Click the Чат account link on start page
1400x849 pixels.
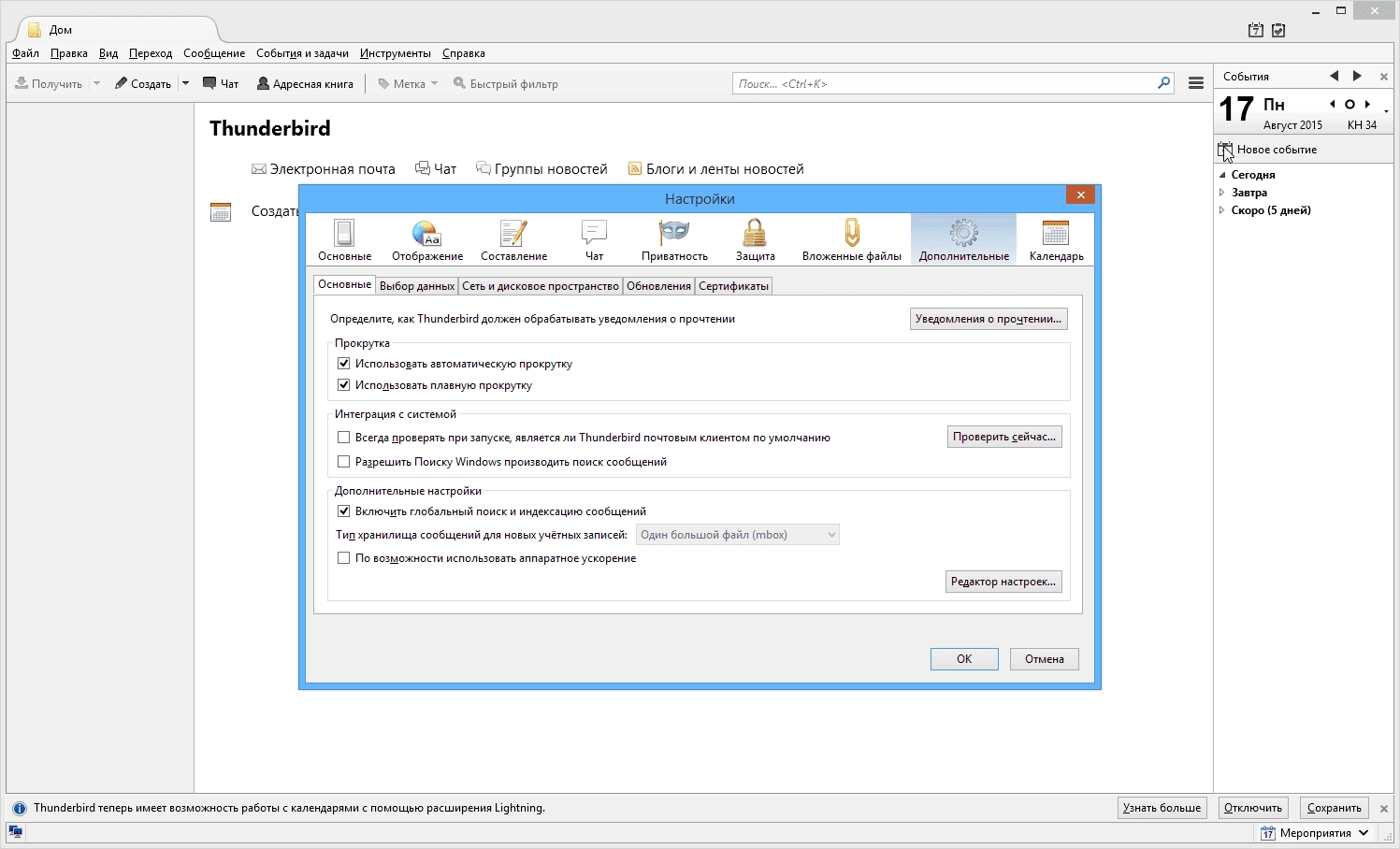436,169
